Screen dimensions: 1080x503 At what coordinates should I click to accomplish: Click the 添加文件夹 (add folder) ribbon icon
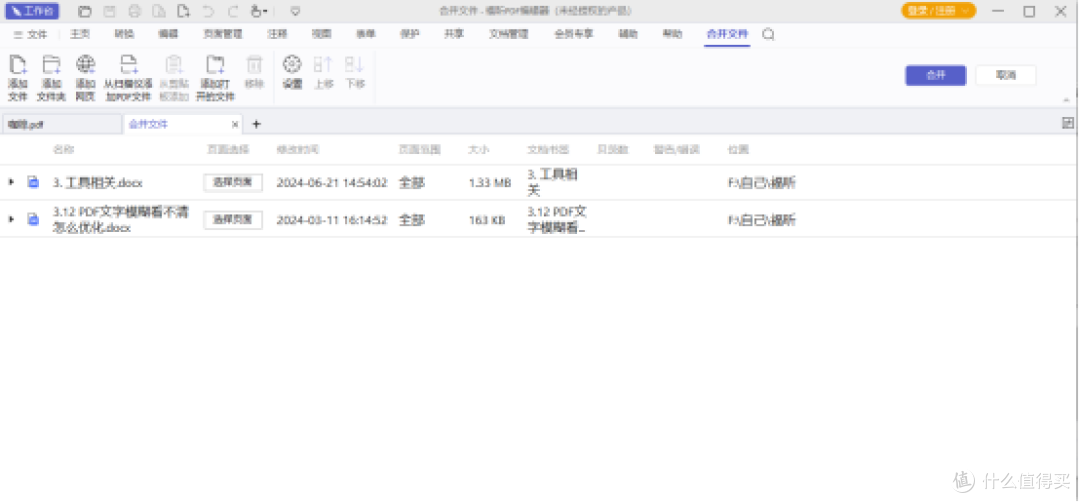[51, 65]
